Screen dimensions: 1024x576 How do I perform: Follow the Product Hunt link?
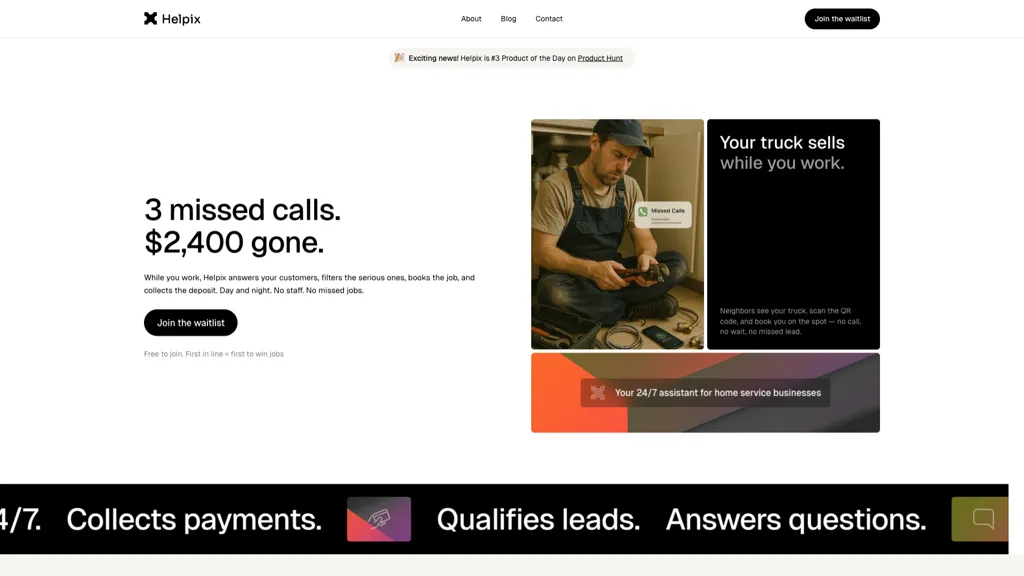coord(600,58)
